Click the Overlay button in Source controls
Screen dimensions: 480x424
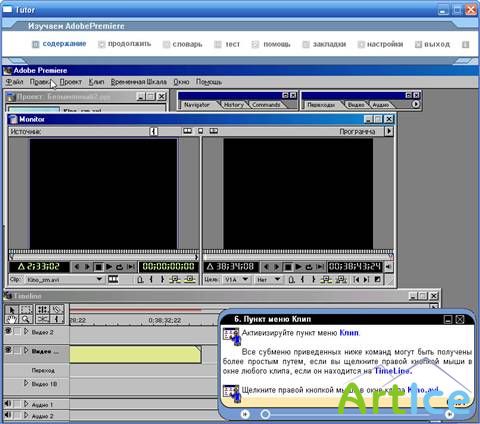(190, 279)
